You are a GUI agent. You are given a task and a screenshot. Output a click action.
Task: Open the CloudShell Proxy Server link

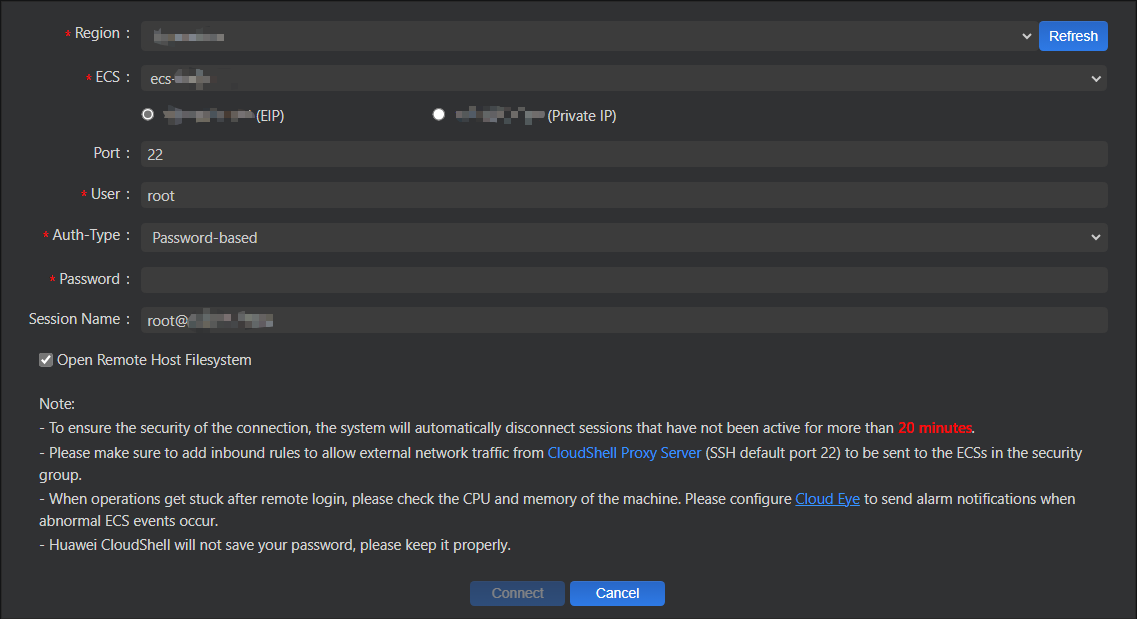[x=624, y=453]
